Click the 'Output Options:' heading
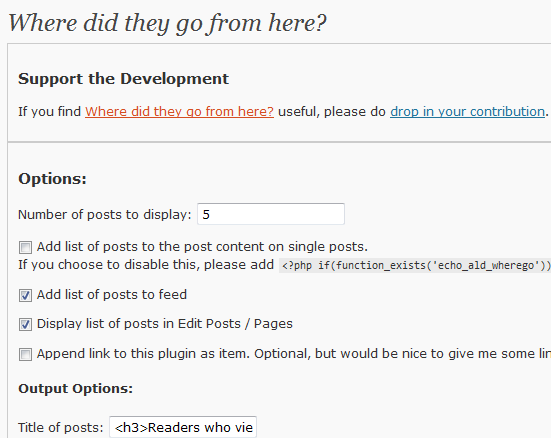 pyautogui.click(x=76, y=388)
